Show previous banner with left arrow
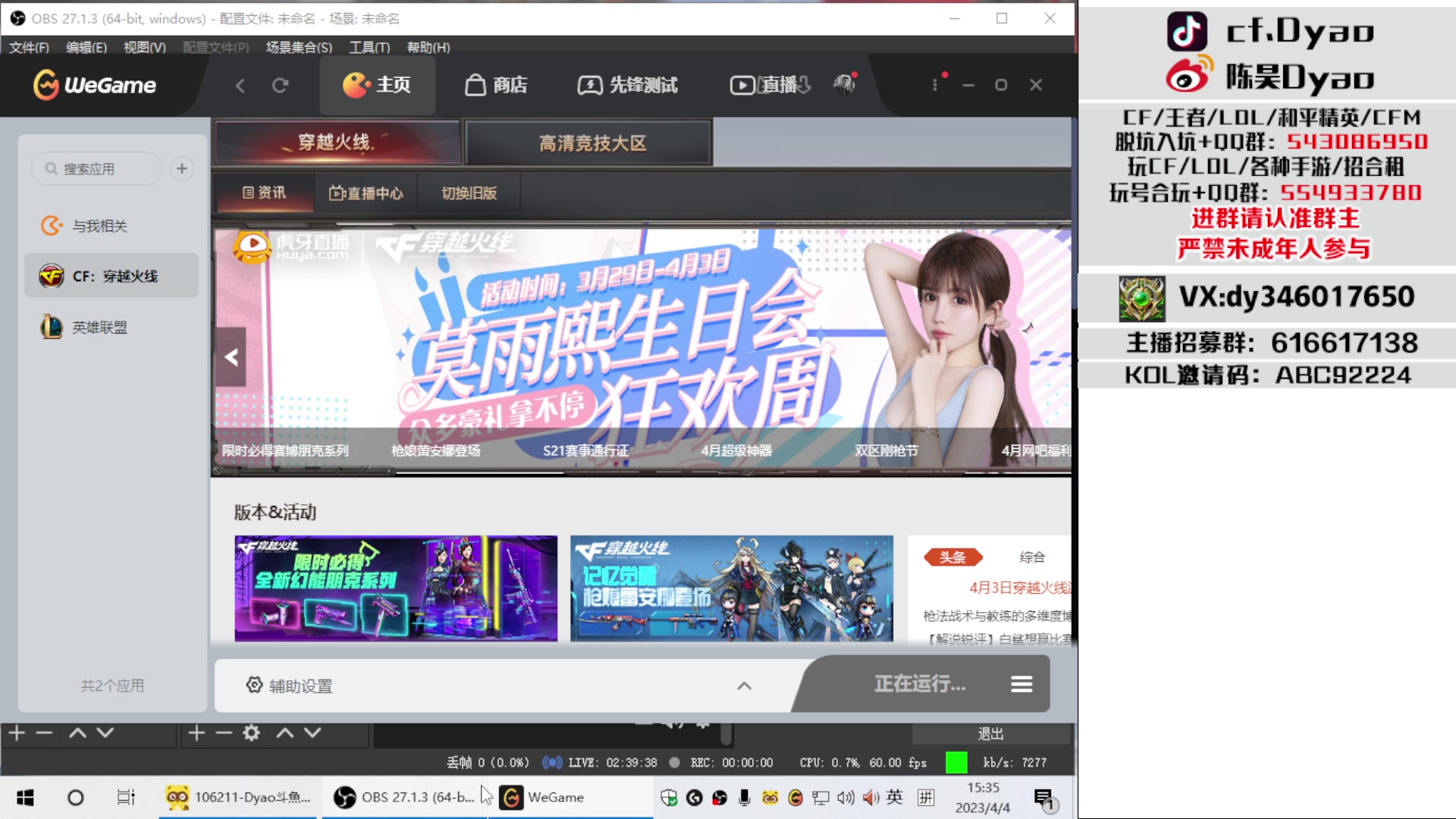This screenshot has height=819, width=1456. pos(231,357)
